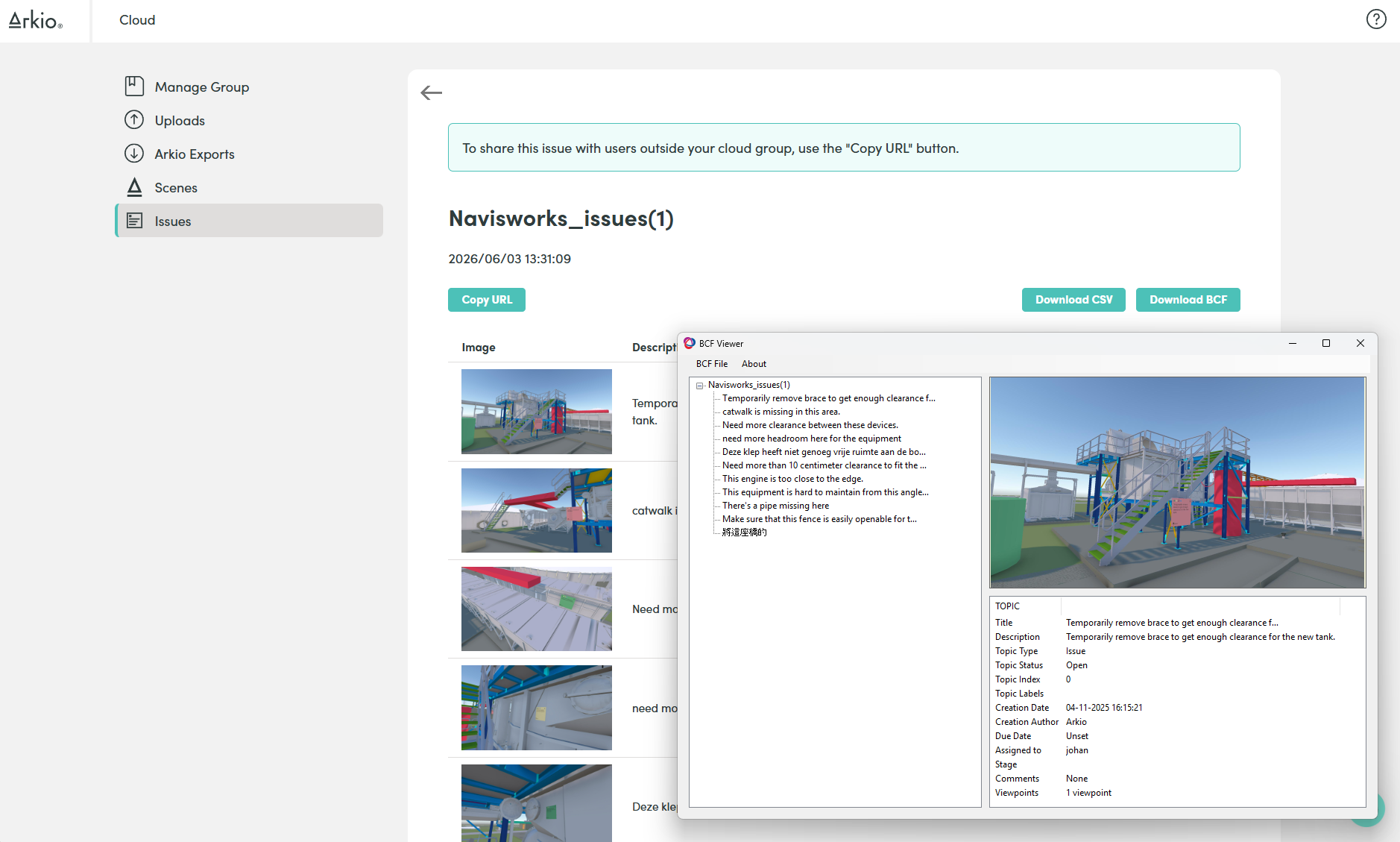This screenshot has height=842, width=1400.
Task: Open the catwalk issue thumbnail
Action: click(537, 511)
